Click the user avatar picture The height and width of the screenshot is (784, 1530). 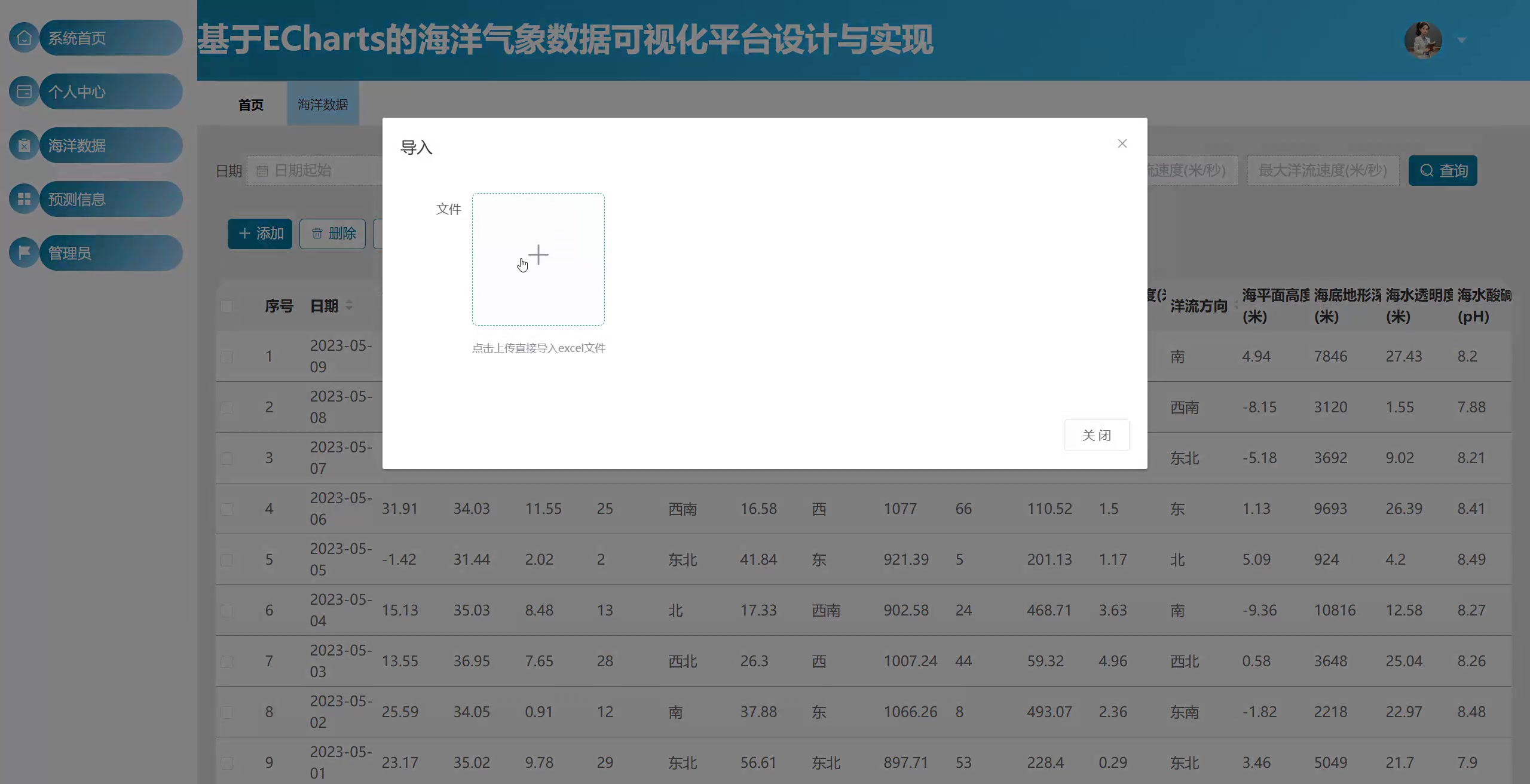1423,40
